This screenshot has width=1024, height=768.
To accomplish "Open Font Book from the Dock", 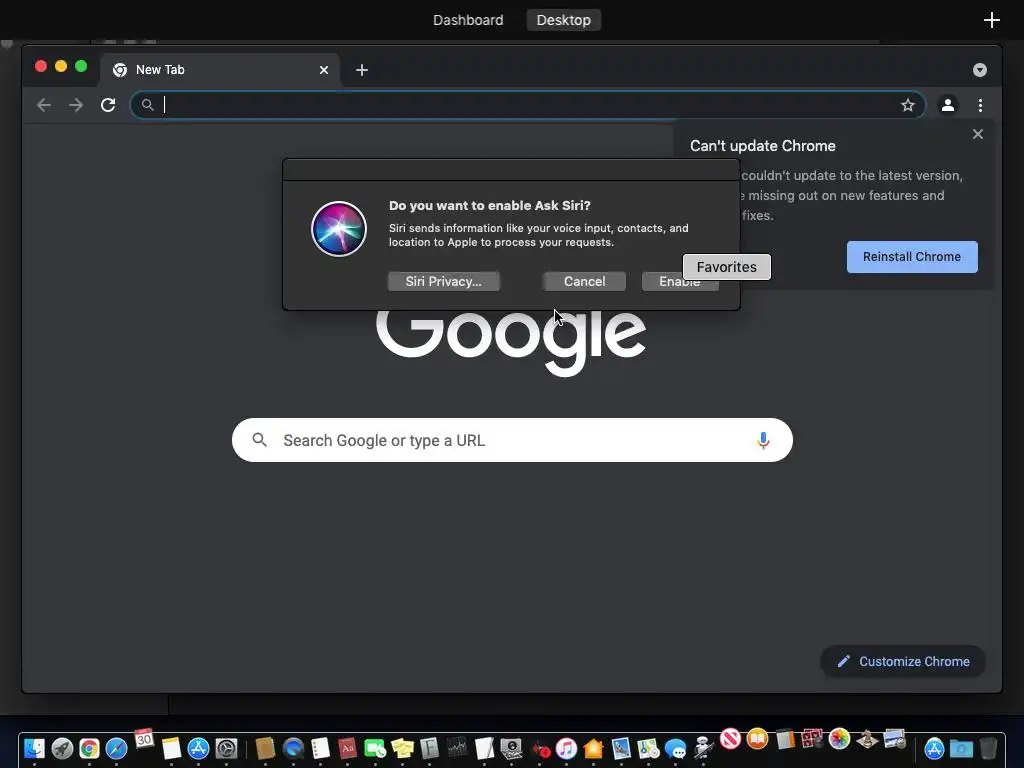I will tap(429, 748).
